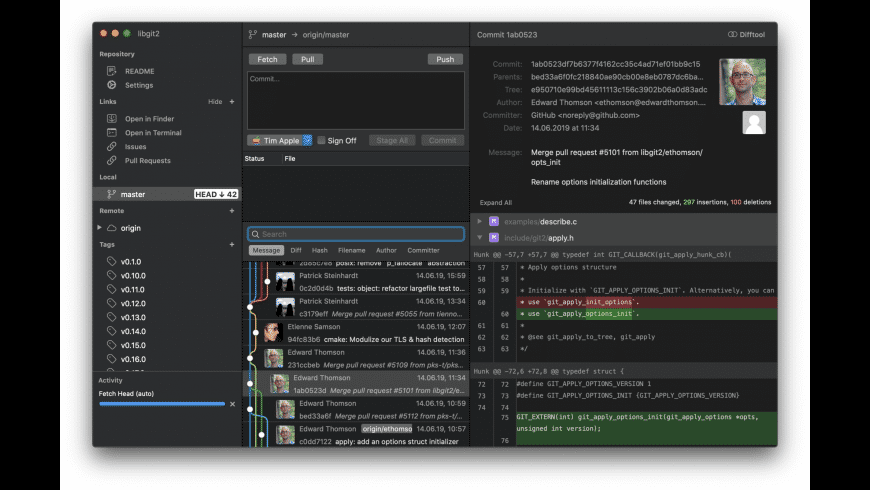The height and width of the screenshot is (490, 870).
Task: Select commit 231ccbeb Merge pull request #5109
Action: pos(356,358)
